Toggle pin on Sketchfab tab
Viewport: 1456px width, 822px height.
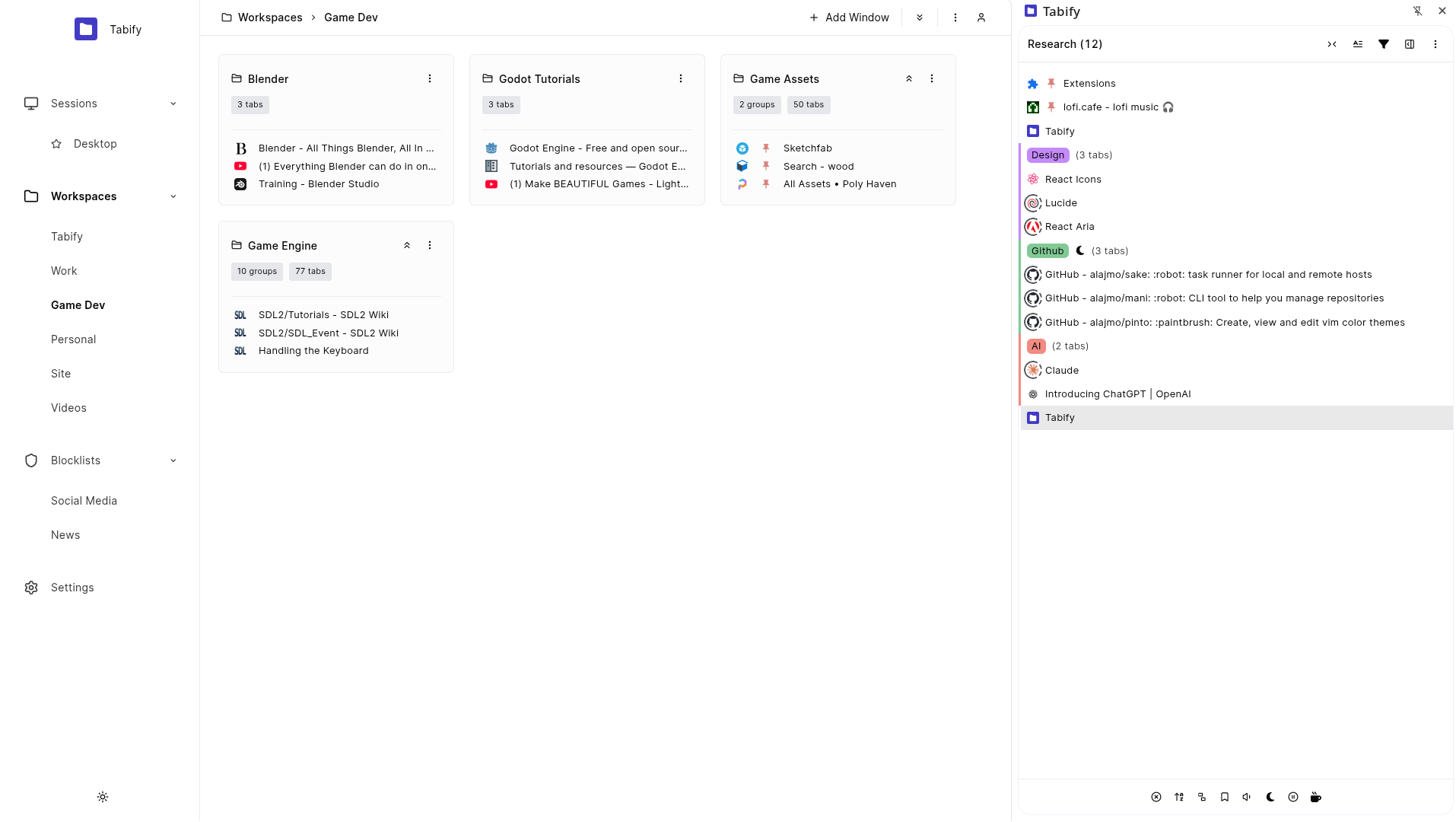pos(766,148)
